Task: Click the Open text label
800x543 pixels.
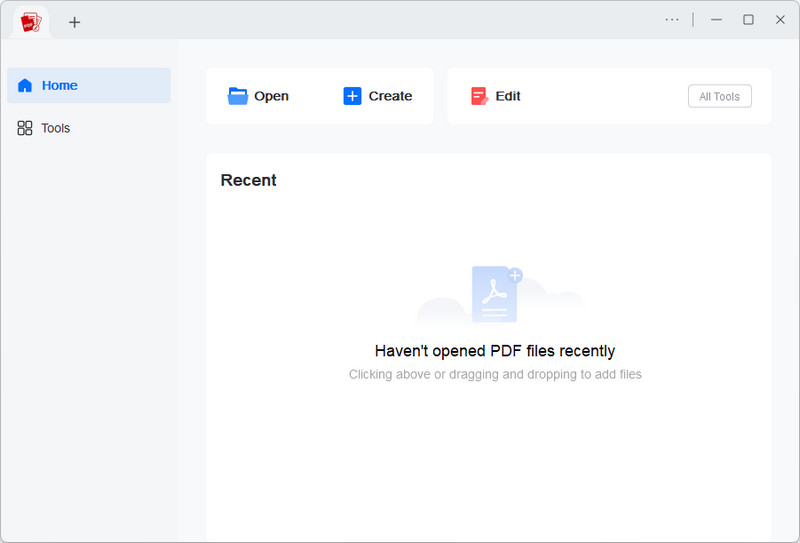Action: 271,96
